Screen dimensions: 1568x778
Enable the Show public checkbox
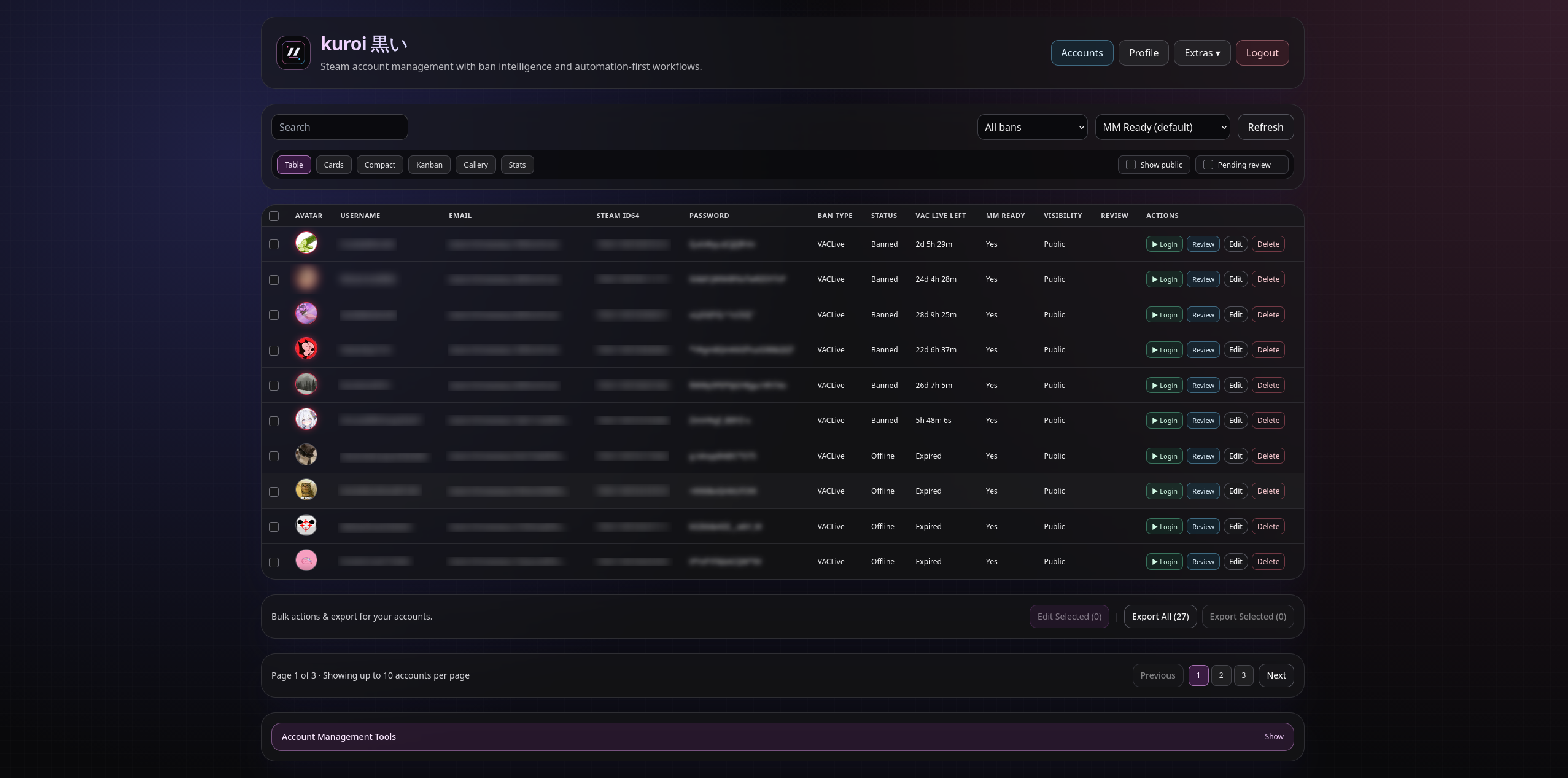(x=1130, y=165)
